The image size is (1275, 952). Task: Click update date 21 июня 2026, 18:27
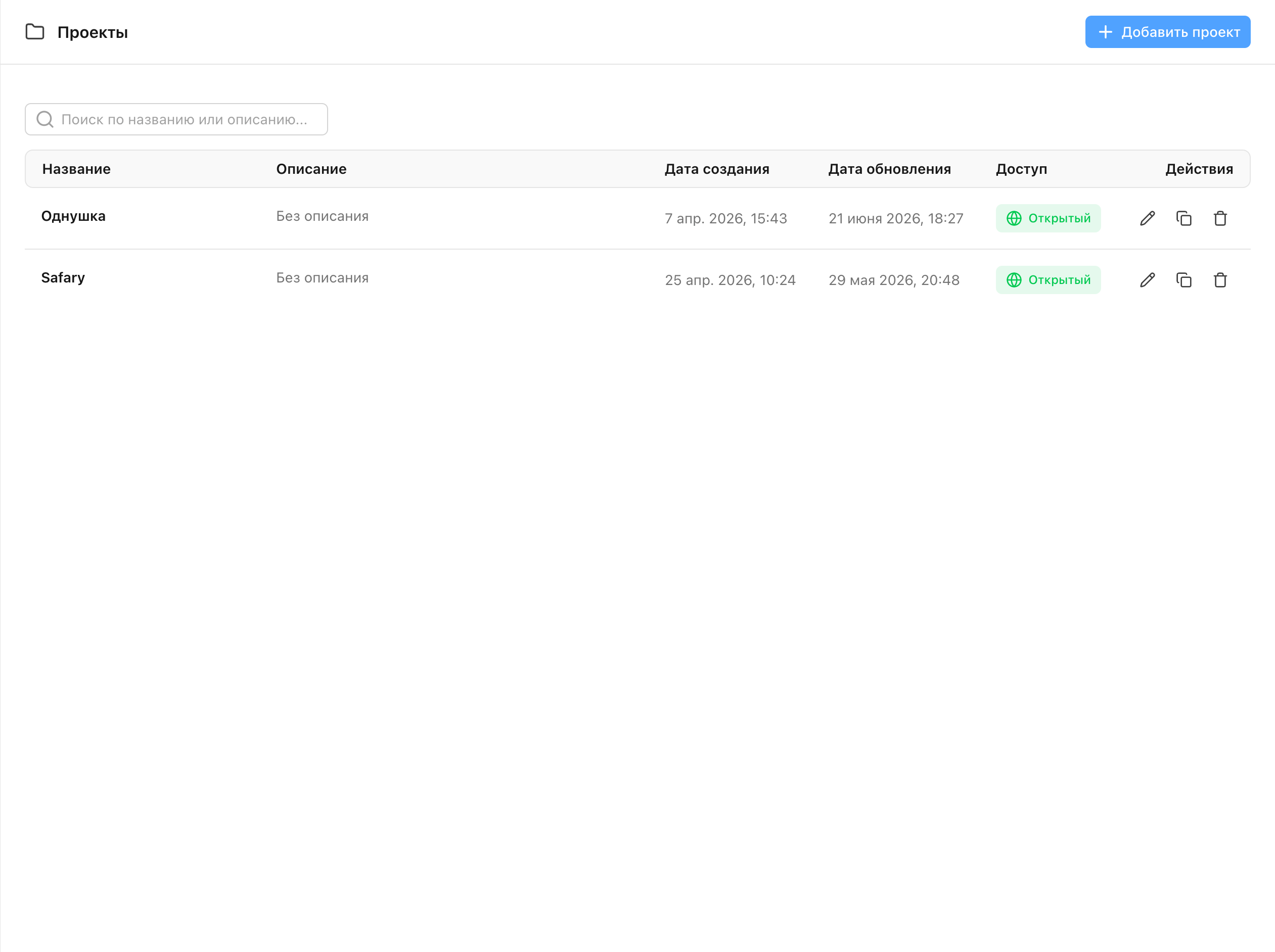point(896,218)
